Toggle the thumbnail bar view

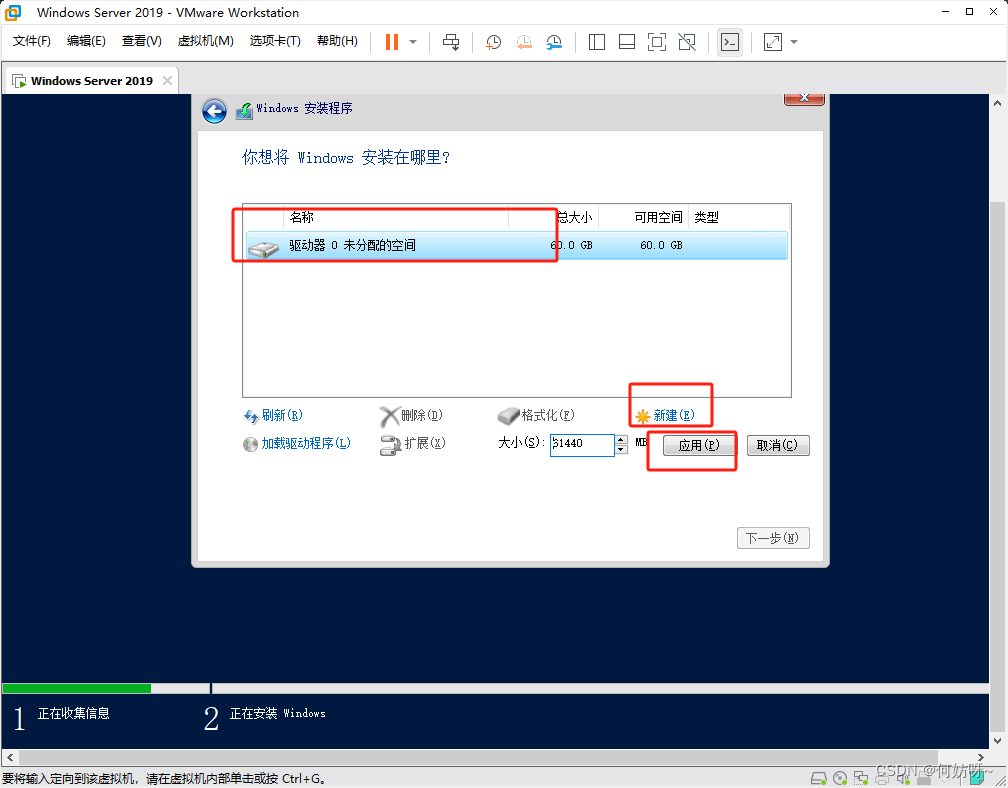click(x=627, y=42)
